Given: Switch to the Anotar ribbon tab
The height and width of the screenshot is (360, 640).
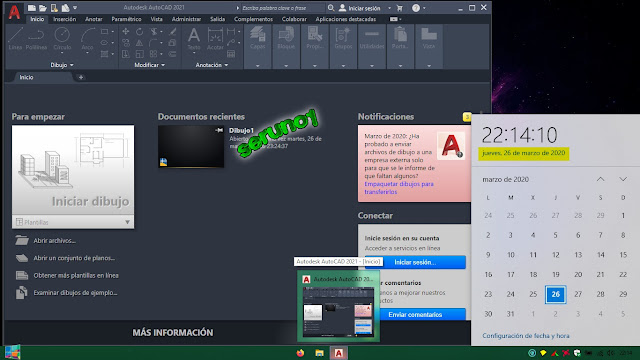Looking at the screenshot, I should tap(93, 19).
